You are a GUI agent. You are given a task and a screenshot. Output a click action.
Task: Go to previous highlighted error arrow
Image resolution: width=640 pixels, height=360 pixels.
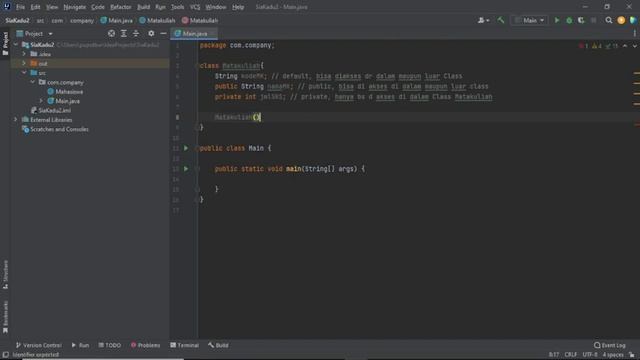click(625, 46)
